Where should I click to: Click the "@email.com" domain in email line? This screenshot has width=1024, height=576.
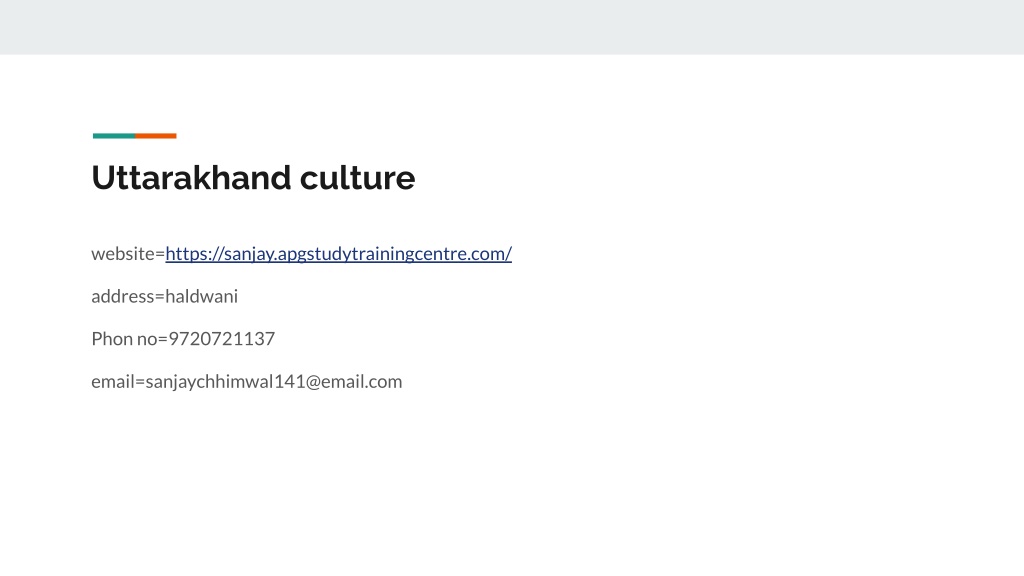353,381
